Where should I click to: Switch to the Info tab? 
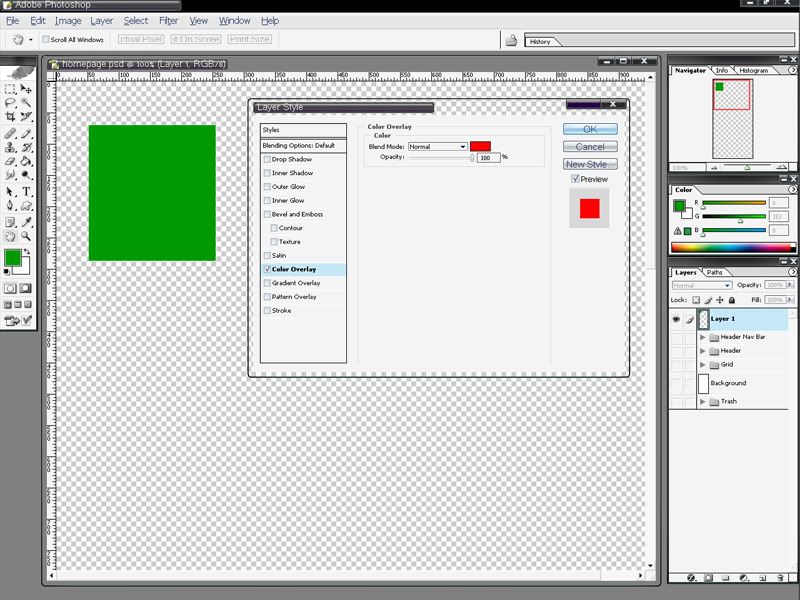click(x=721, y=70)
